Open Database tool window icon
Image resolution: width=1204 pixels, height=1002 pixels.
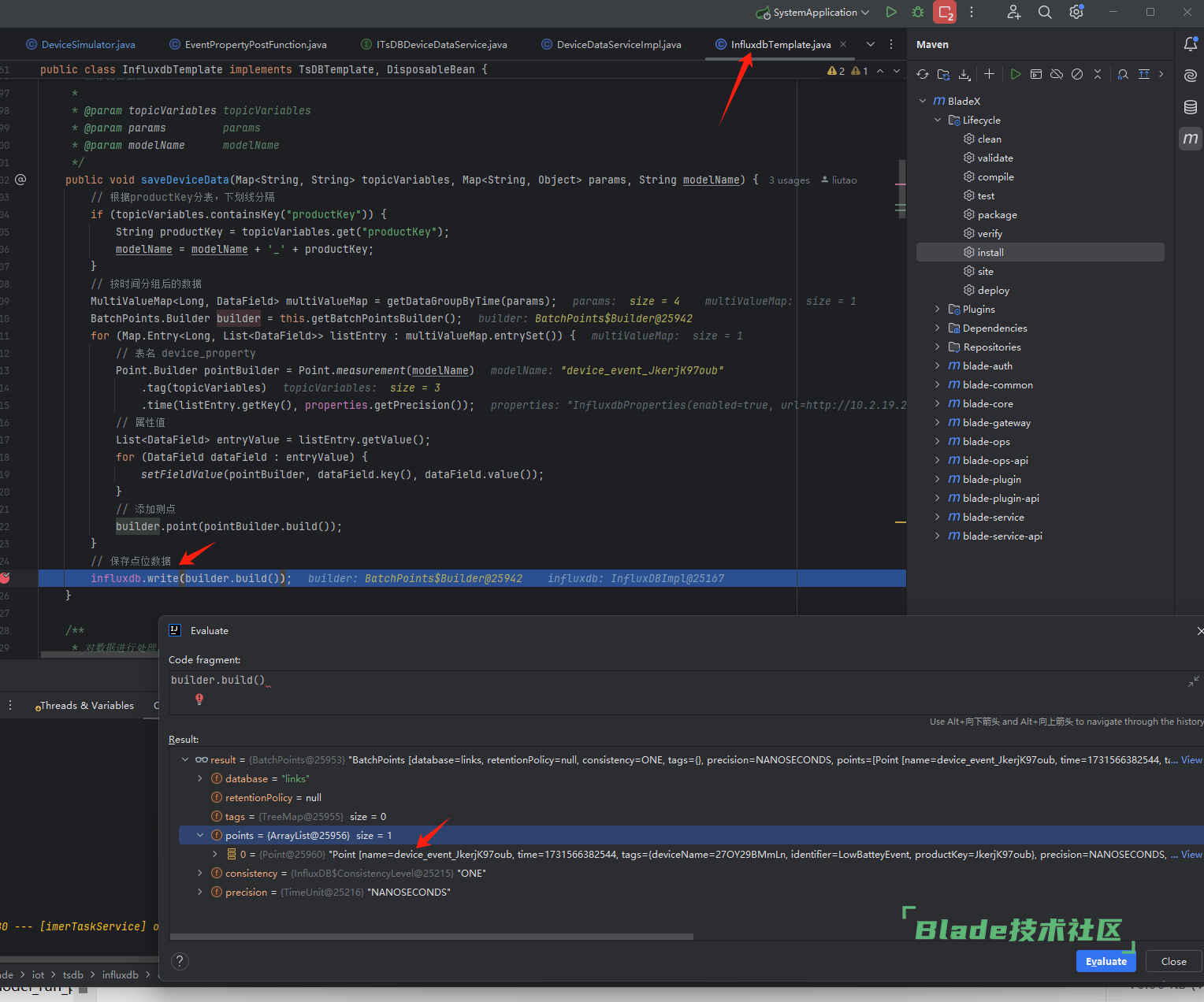click(1191, 107)
